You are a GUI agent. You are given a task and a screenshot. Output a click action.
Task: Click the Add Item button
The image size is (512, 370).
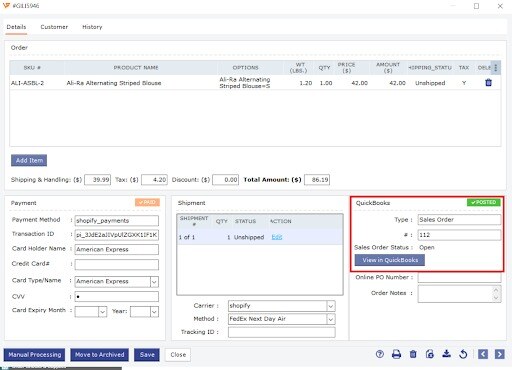click(29, 160)
